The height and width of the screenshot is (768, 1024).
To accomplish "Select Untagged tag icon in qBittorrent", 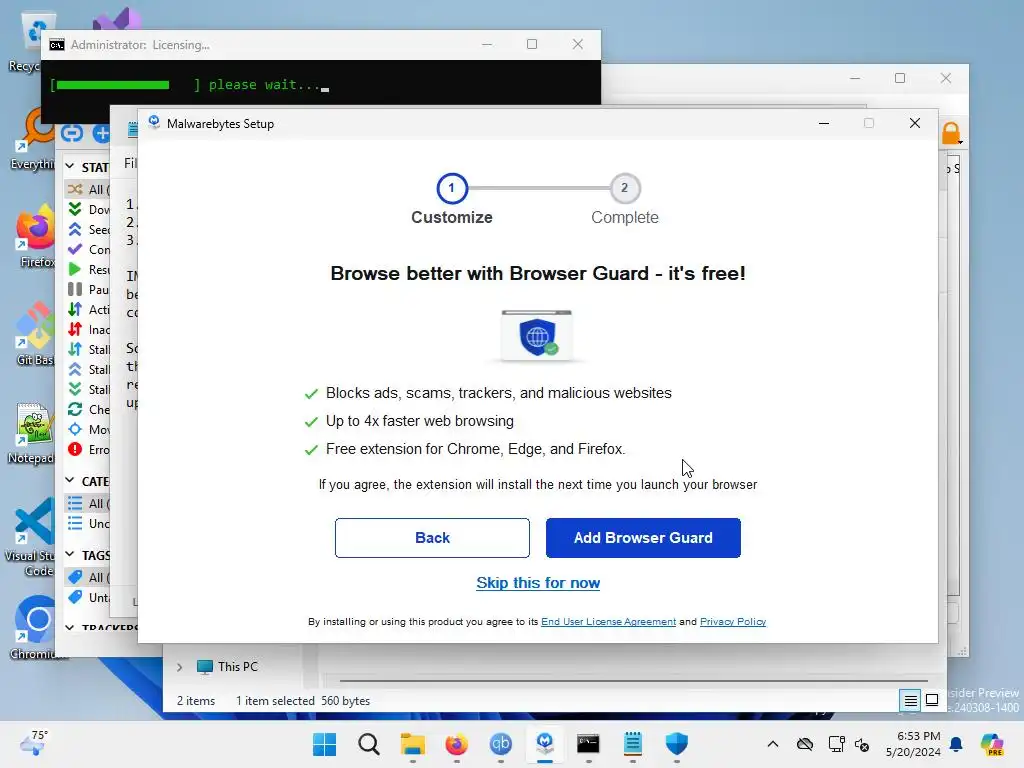I will (x=75, y=597).
